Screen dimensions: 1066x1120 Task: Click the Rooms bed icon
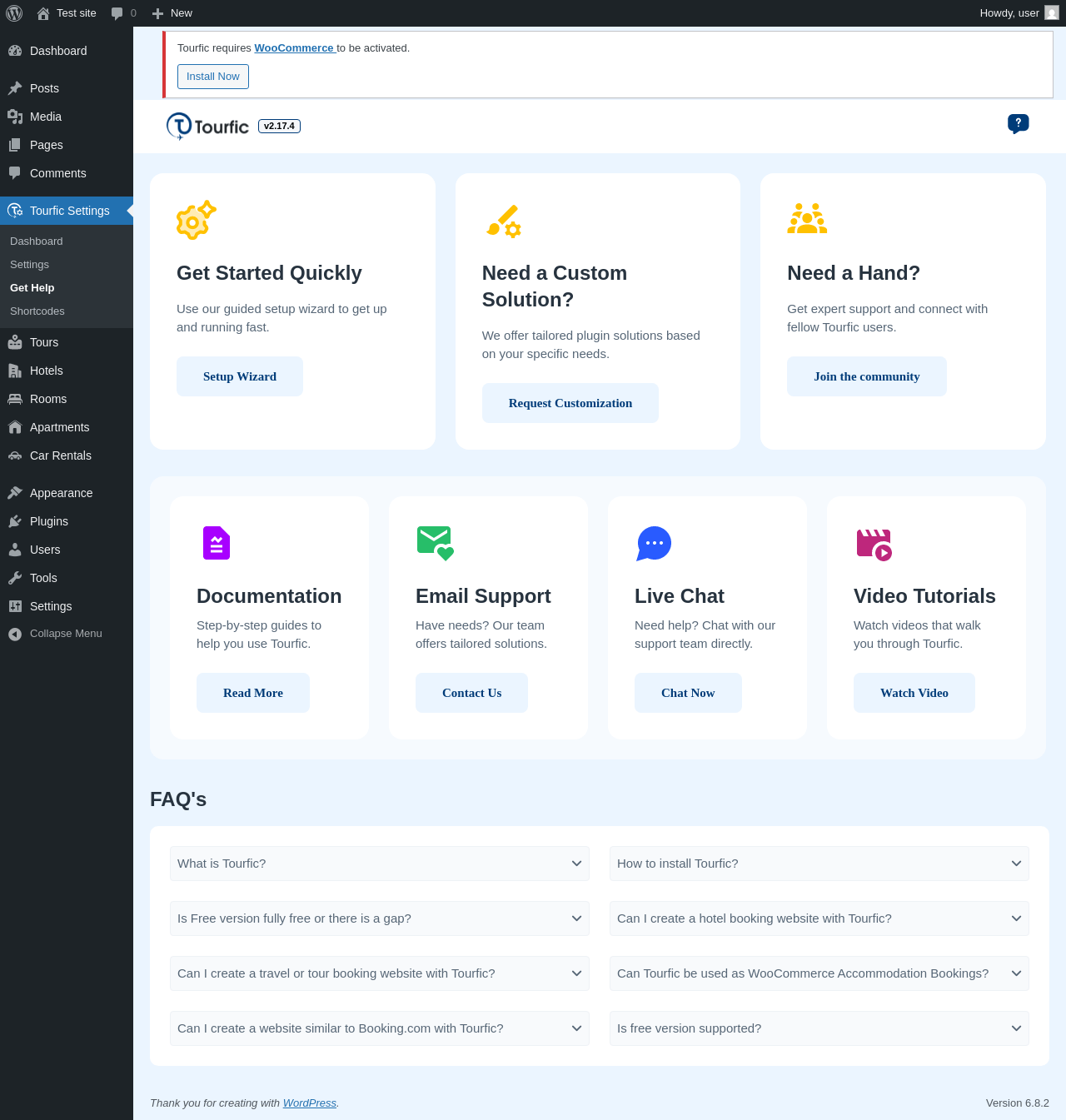click(15, 399)
